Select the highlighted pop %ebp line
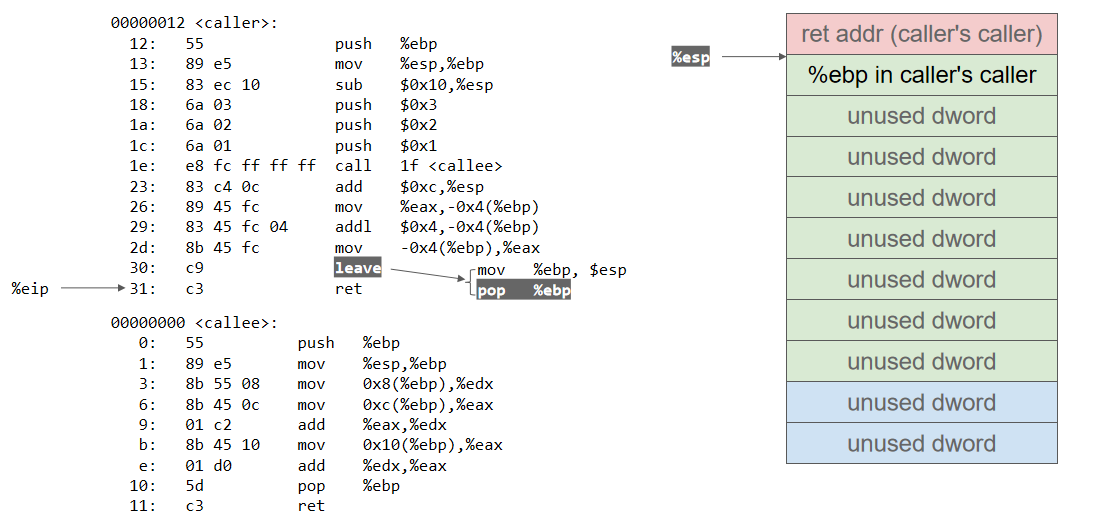The image size is (1096, 531). pos(523,290)
